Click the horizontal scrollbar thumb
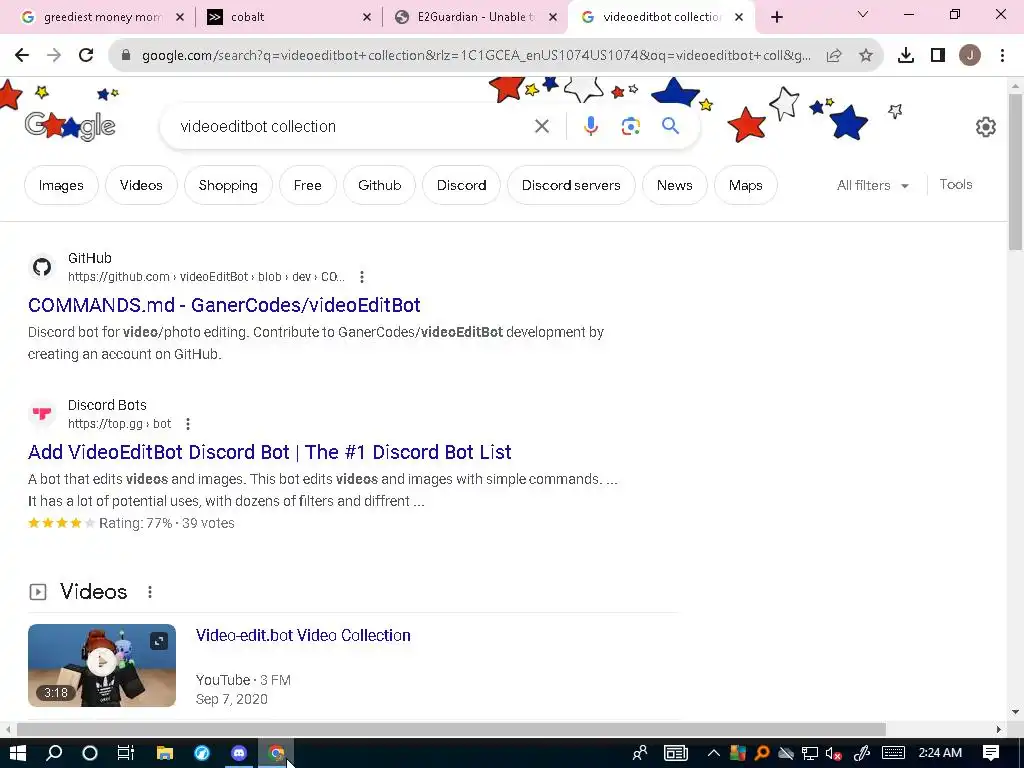The height and width of the screenshot is (768, 1024). click(451, 729)
